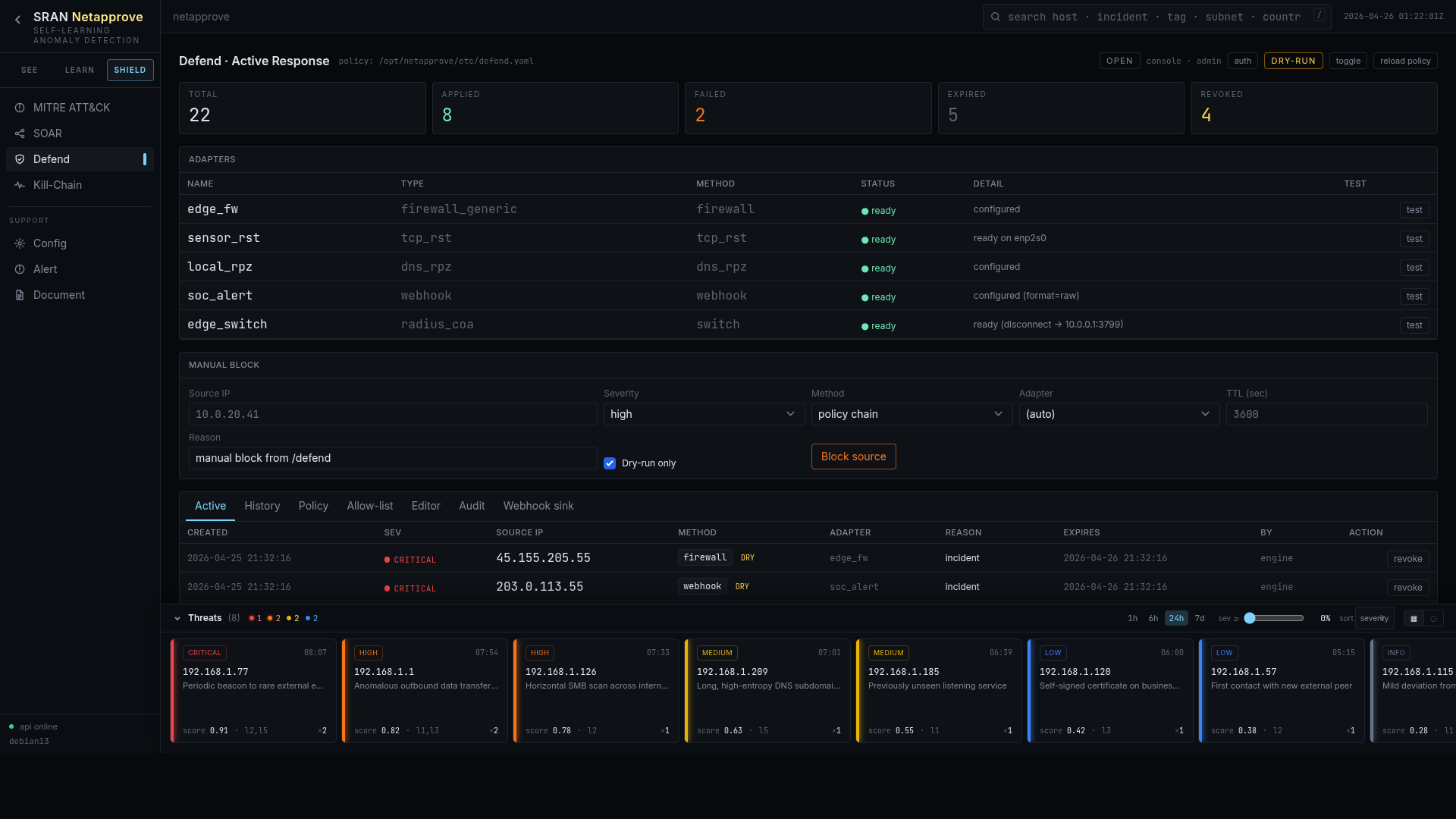Collapse the Threats section chevron
The image size is (1456, 819).
(177, 618)
